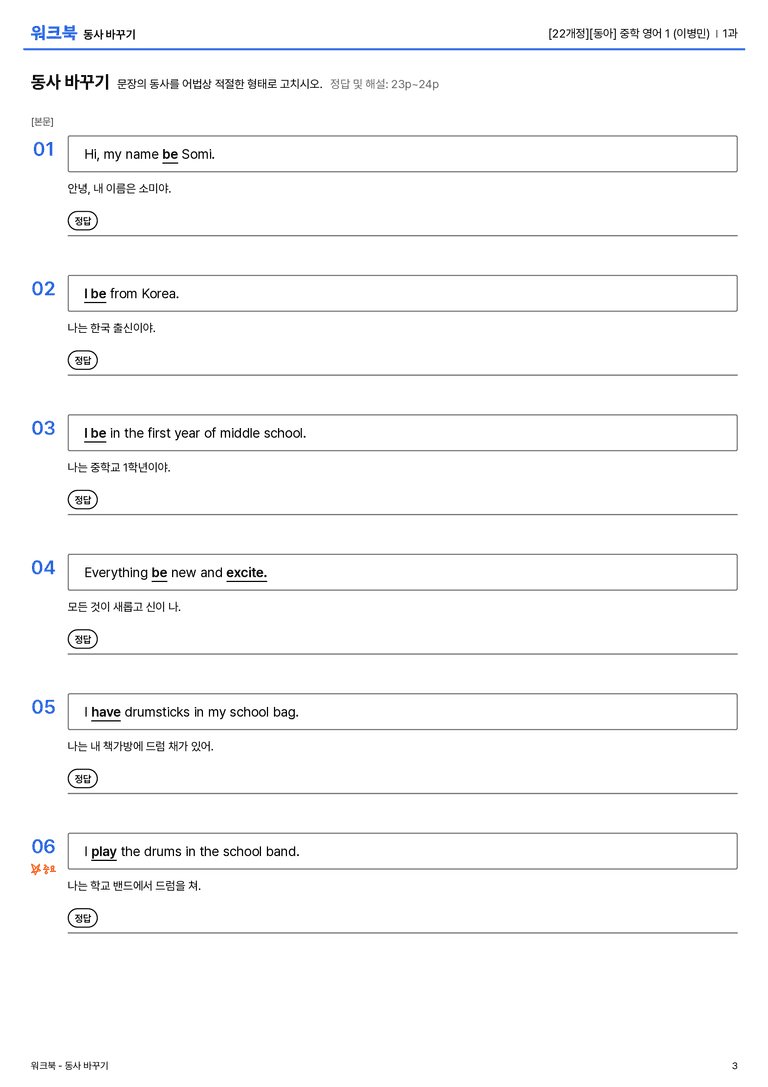768x1087 pixels.
Task: Click the 정답 badge under question 04
Action: tap(82, 638)
